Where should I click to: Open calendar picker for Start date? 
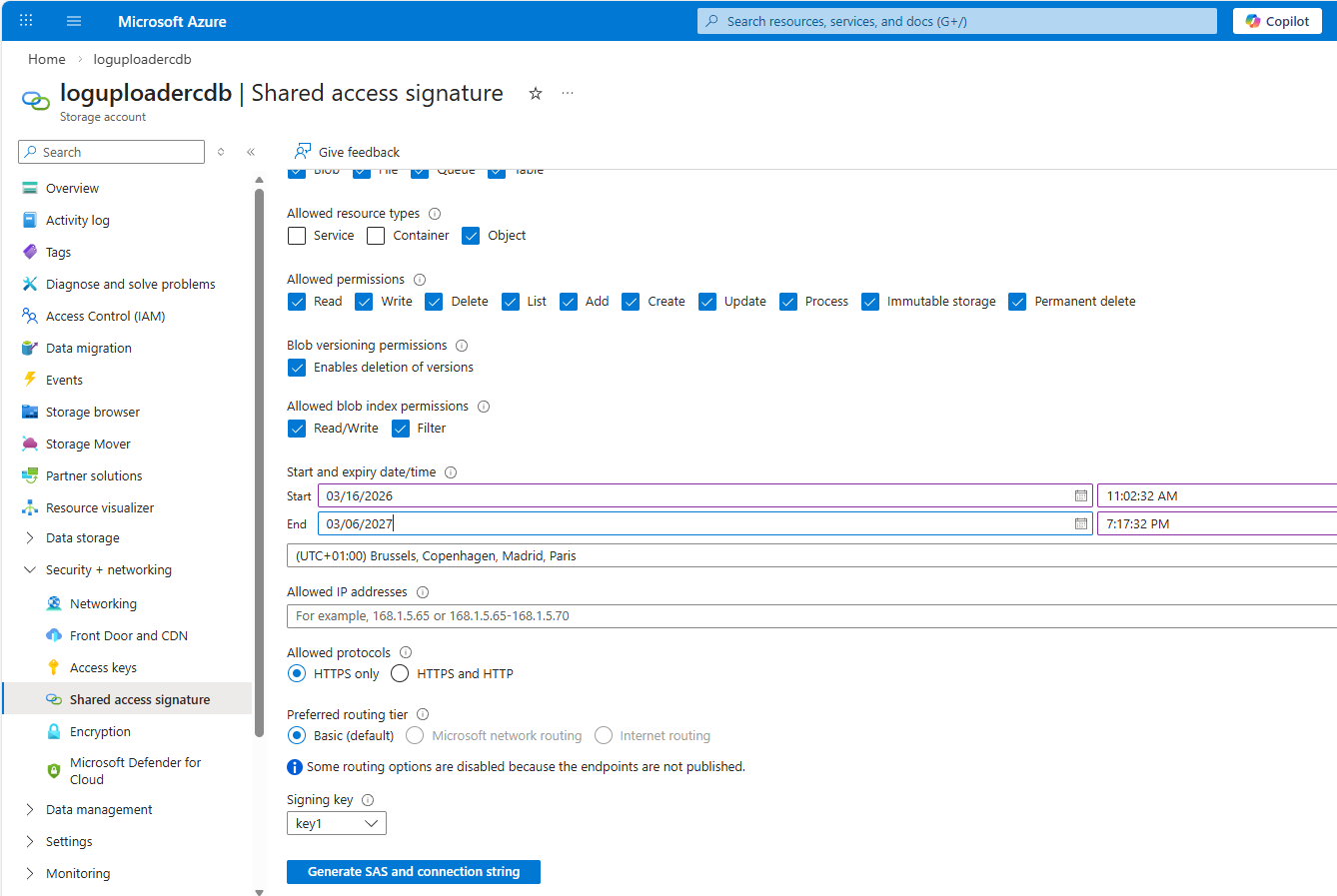point(1080,495)
